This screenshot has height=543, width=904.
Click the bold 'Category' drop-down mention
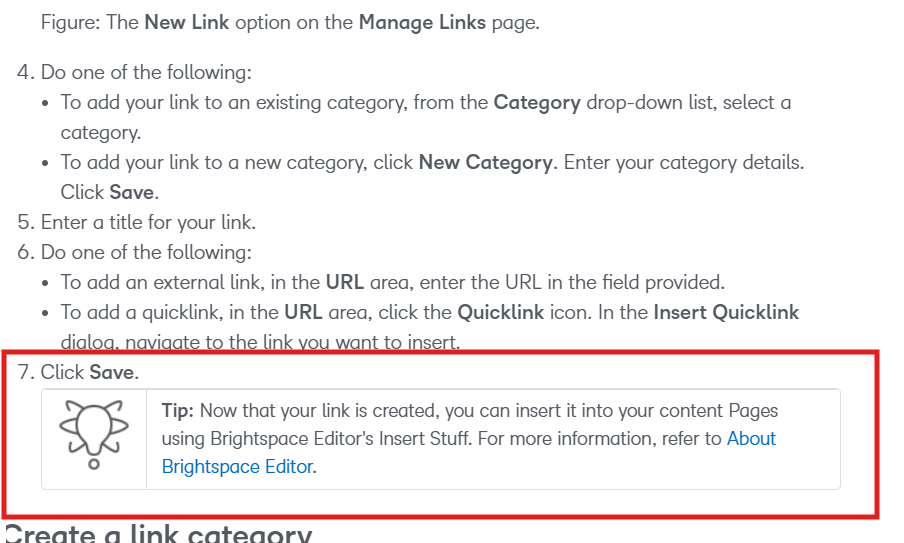pyautogui.click(x=537, y=103)
